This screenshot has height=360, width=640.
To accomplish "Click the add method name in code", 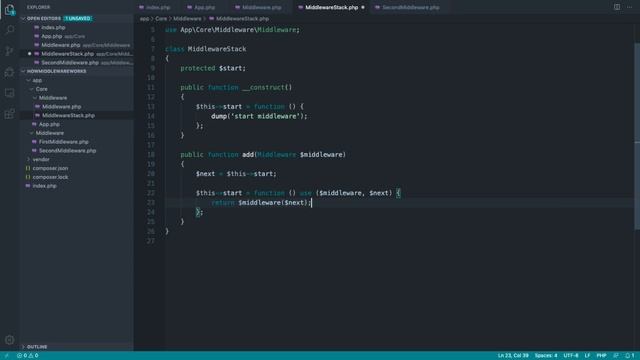I will point(248,155).
